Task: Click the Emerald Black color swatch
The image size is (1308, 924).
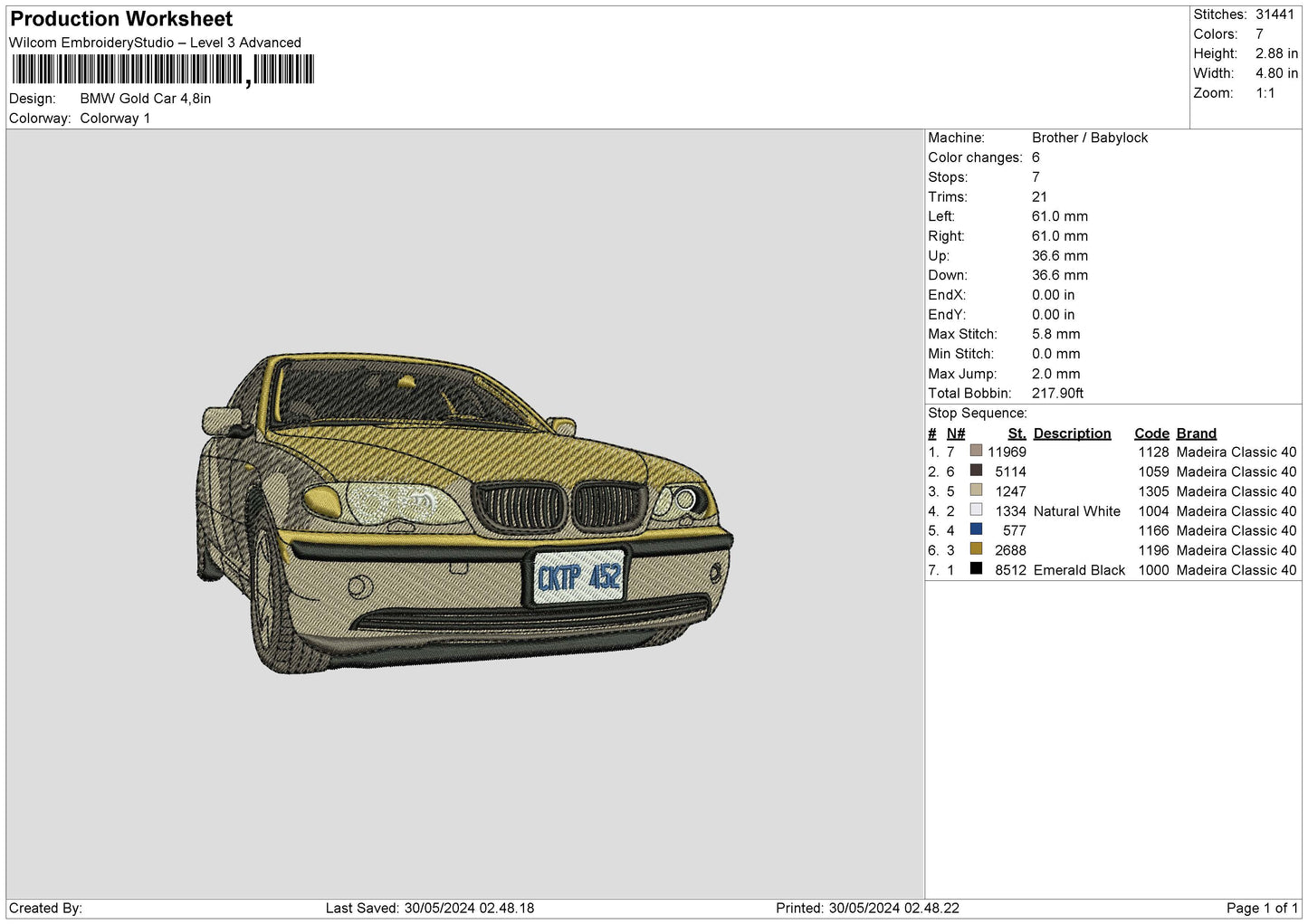Action: coord(976,569)
